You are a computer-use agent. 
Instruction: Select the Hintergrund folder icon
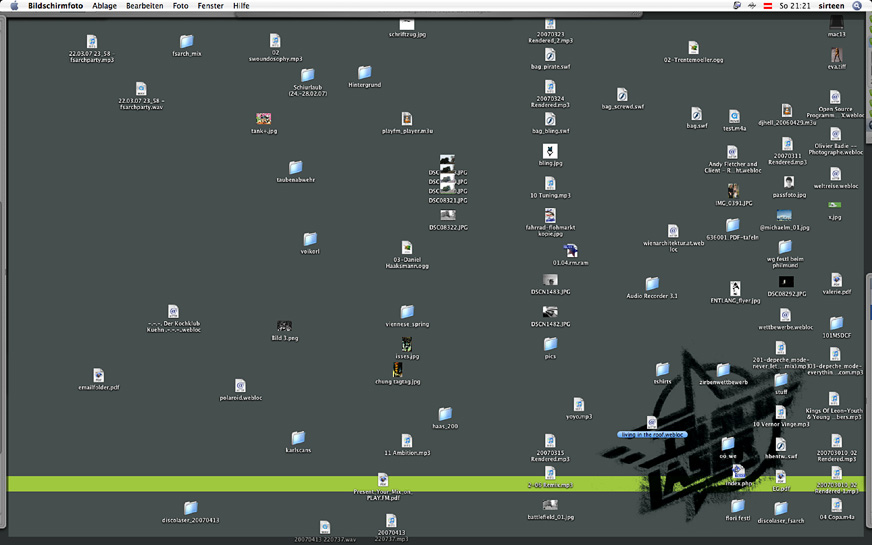click(x=365, y=73)
